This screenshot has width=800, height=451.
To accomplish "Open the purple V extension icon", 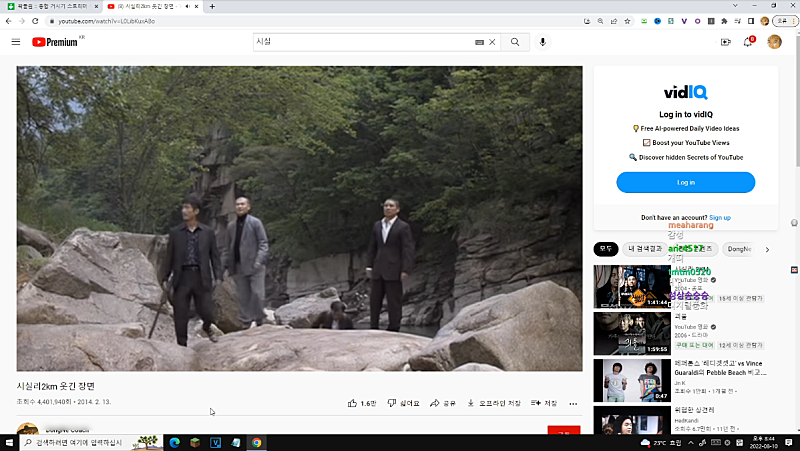I will [x=684, y=21].
